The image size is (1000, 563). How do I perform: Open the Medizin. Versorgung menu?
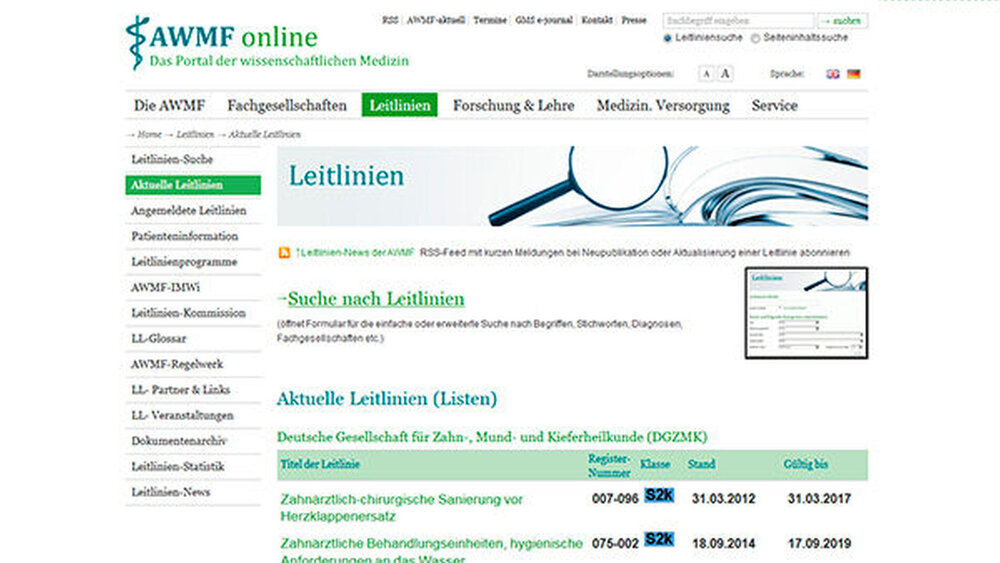663,105
